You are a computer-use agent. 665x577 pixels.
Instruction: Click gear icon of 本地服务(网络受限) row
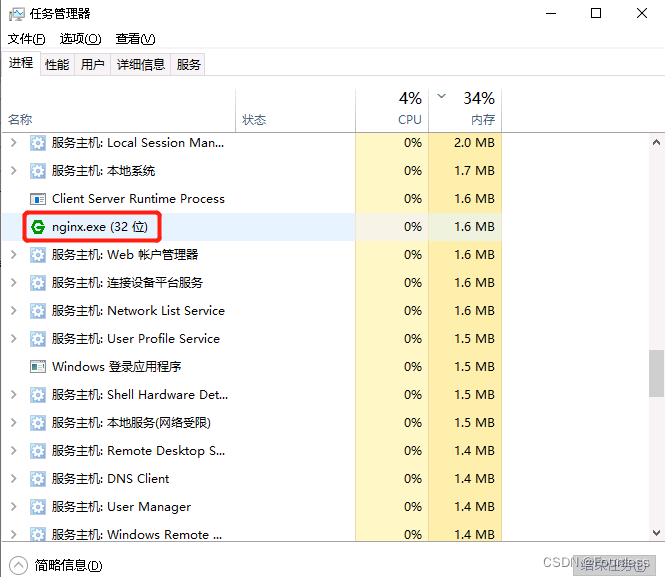tap(38, 423)
